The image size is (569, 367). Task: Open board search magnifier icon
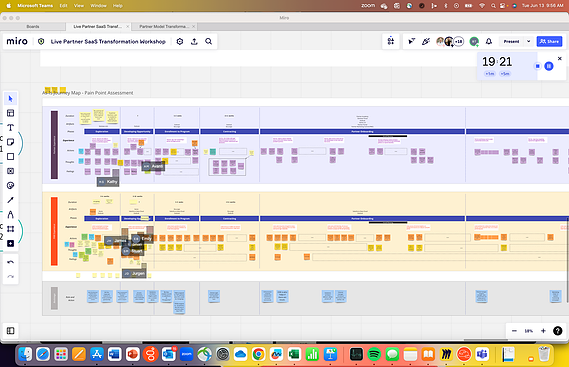click(209, 41)
